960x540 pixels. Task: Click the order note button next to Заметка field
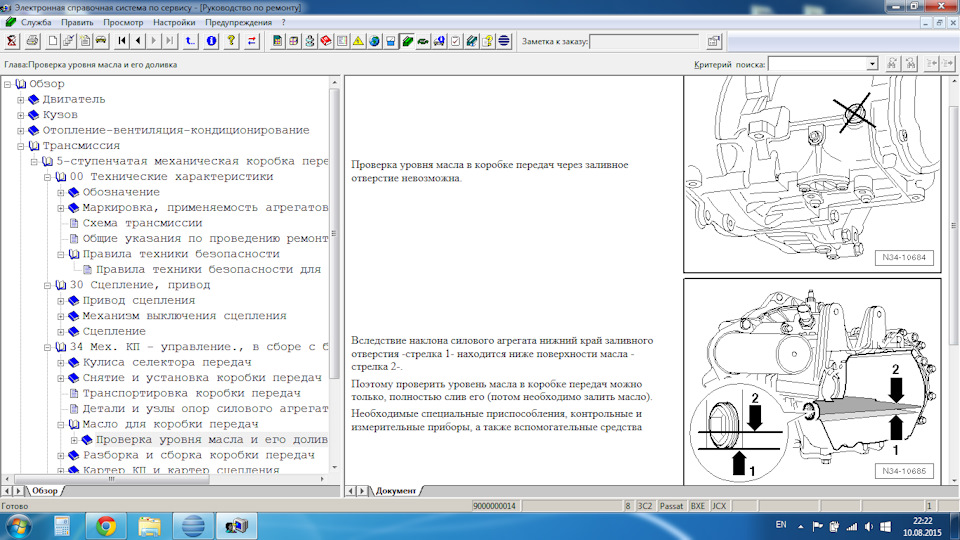point(713,41)
